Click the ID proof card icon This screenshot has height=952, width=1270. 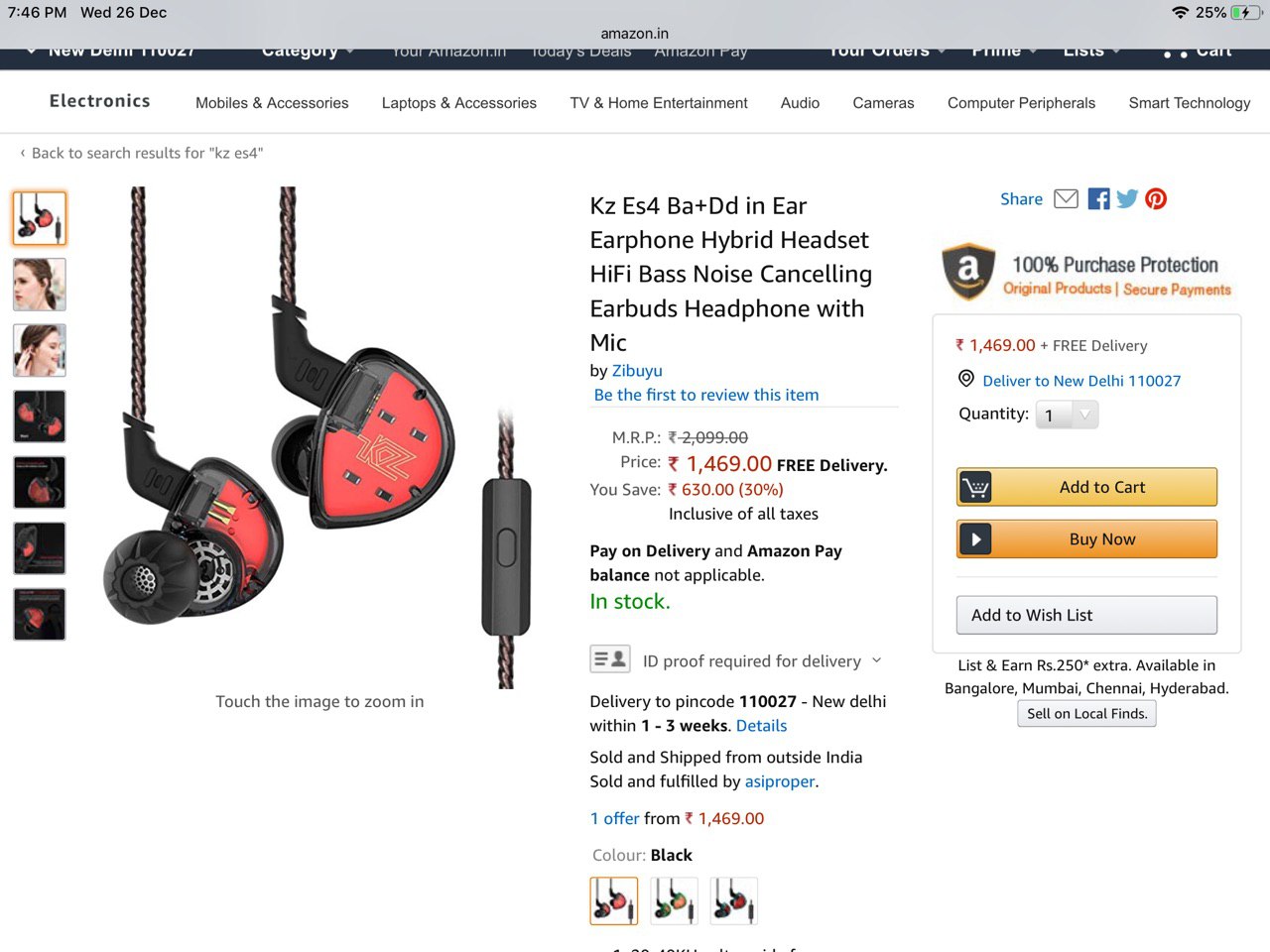[610, 658]
